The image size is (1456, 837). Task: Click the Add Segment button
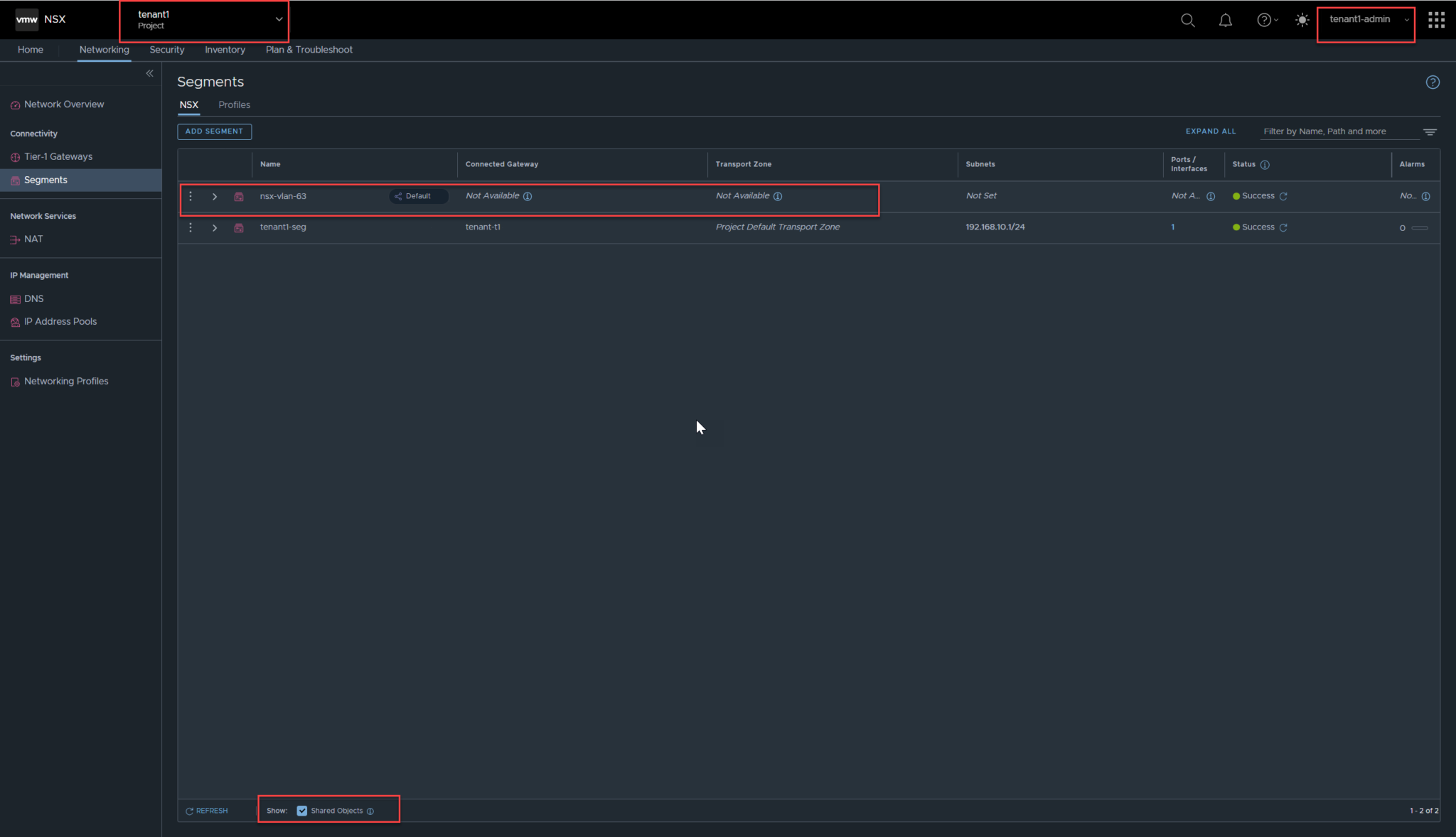[x=214, y=131]
